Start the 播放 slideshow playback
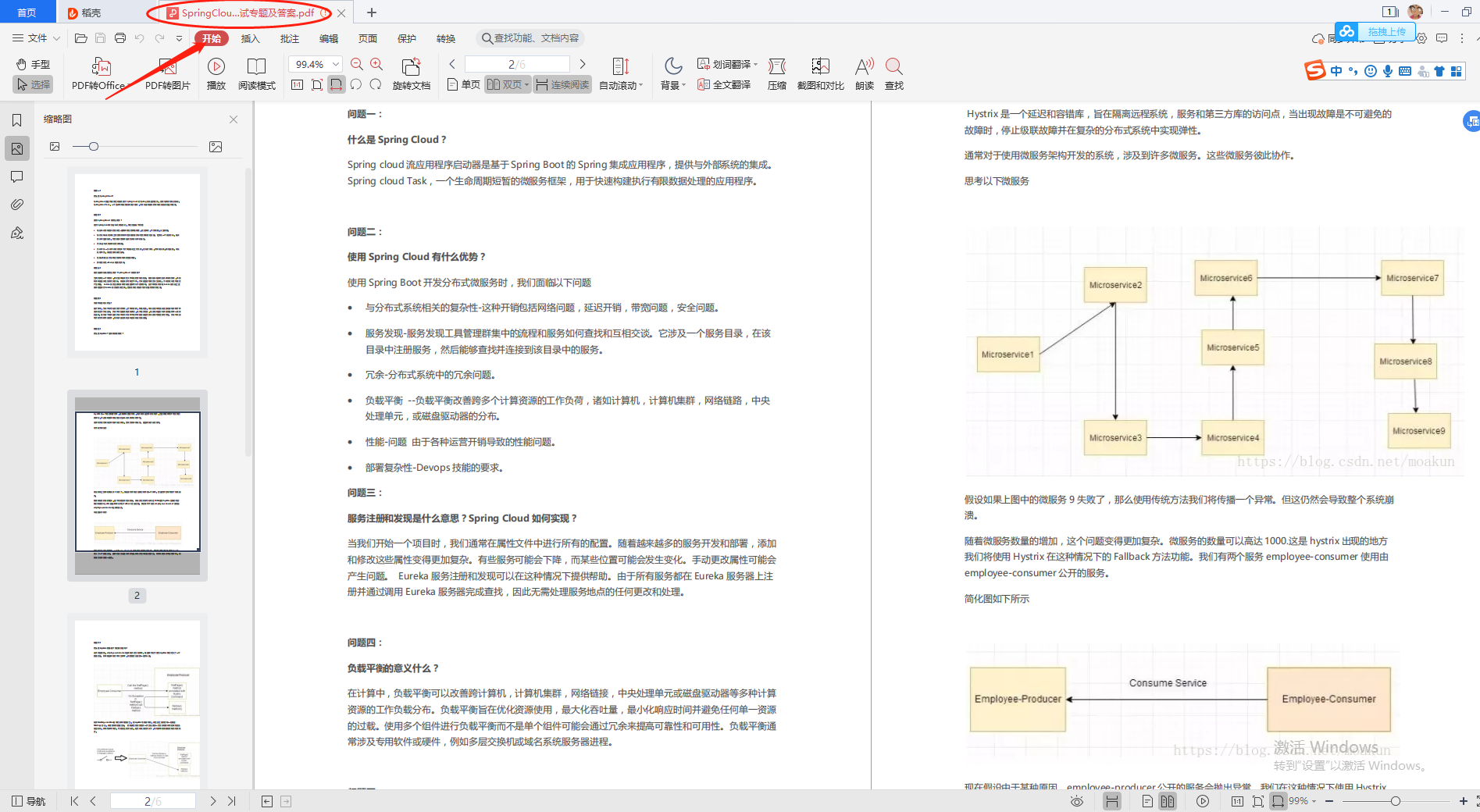 [216, 74]
